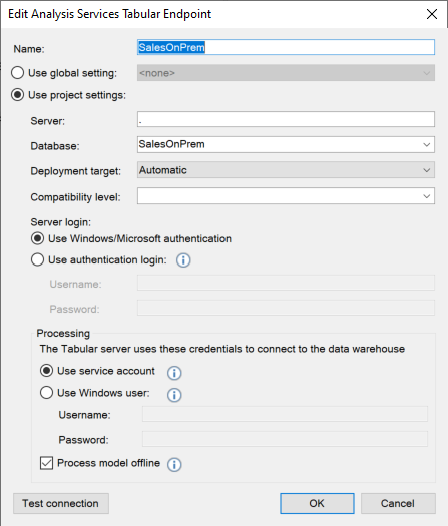Click into the Server text field

tap(286, 119)
